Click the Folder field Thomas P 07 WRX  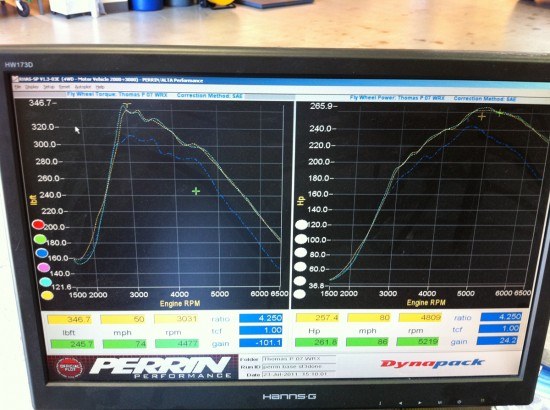click(299, 359)
